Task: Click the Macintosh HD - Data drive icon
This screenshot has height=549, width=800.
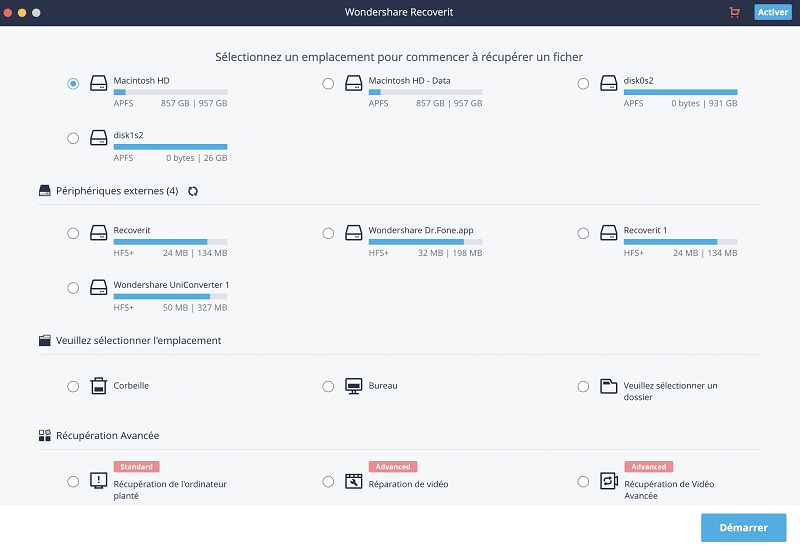Action: pyautogui.click(x=354, y=83)
